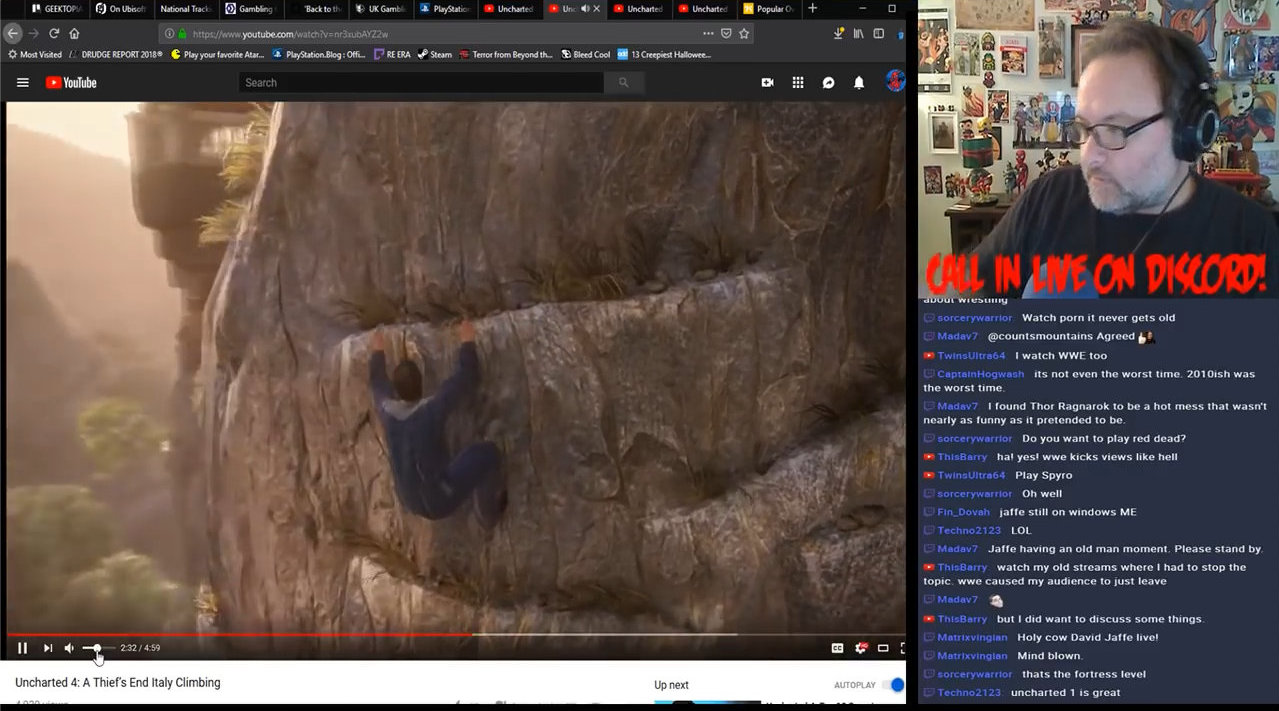
Task: Mute the video using the speaker icon
Action: pos(69,648)
